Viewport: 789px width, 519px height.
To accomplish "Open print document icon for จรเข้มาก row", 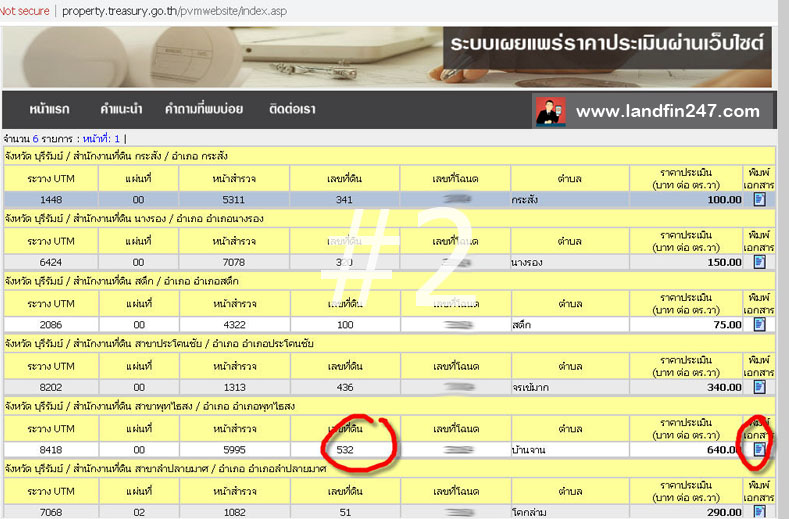I will click(x=759, y=387).
